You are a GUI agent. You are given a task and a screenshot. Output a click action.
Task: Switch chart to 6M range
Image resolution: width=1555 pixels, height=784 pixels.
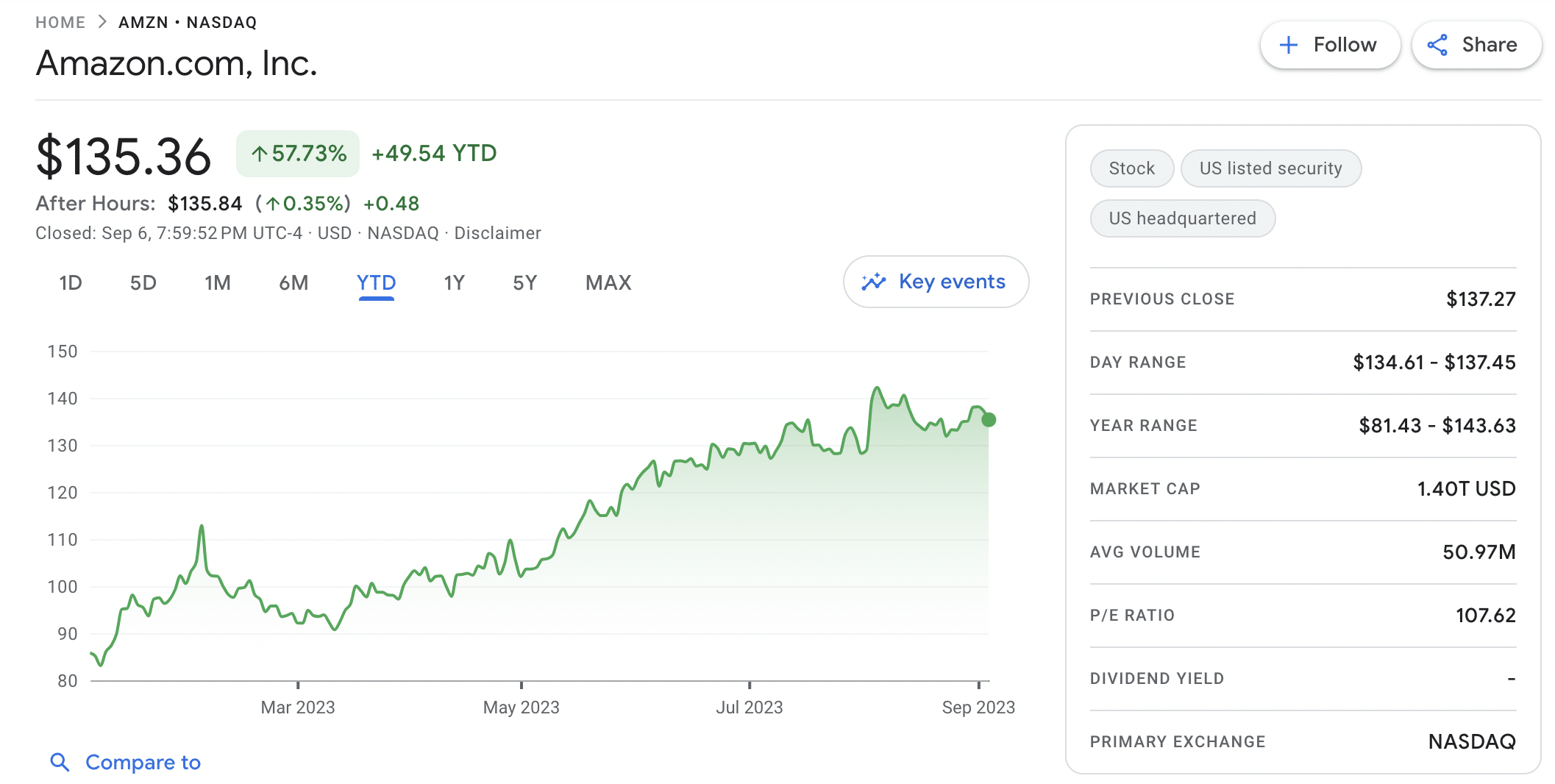point(293,282)
